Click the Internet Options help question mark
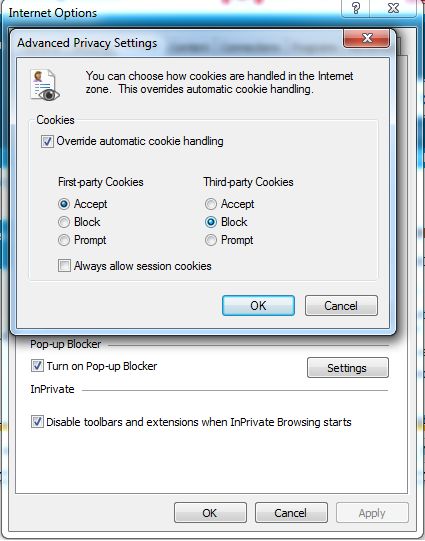The width and height of the screenshot is (425, 541). [x=356, y=8]
